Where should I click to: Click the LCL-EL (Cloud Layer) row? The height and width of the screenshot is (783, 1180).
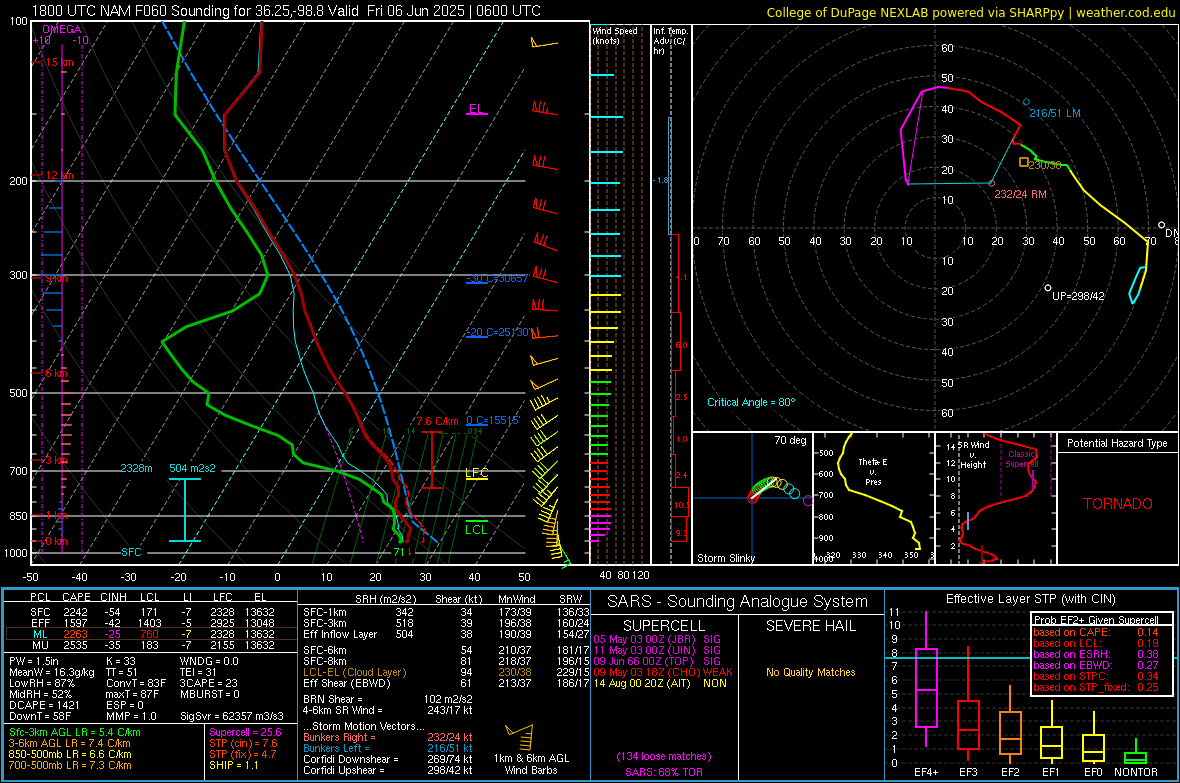coord(446,672)
